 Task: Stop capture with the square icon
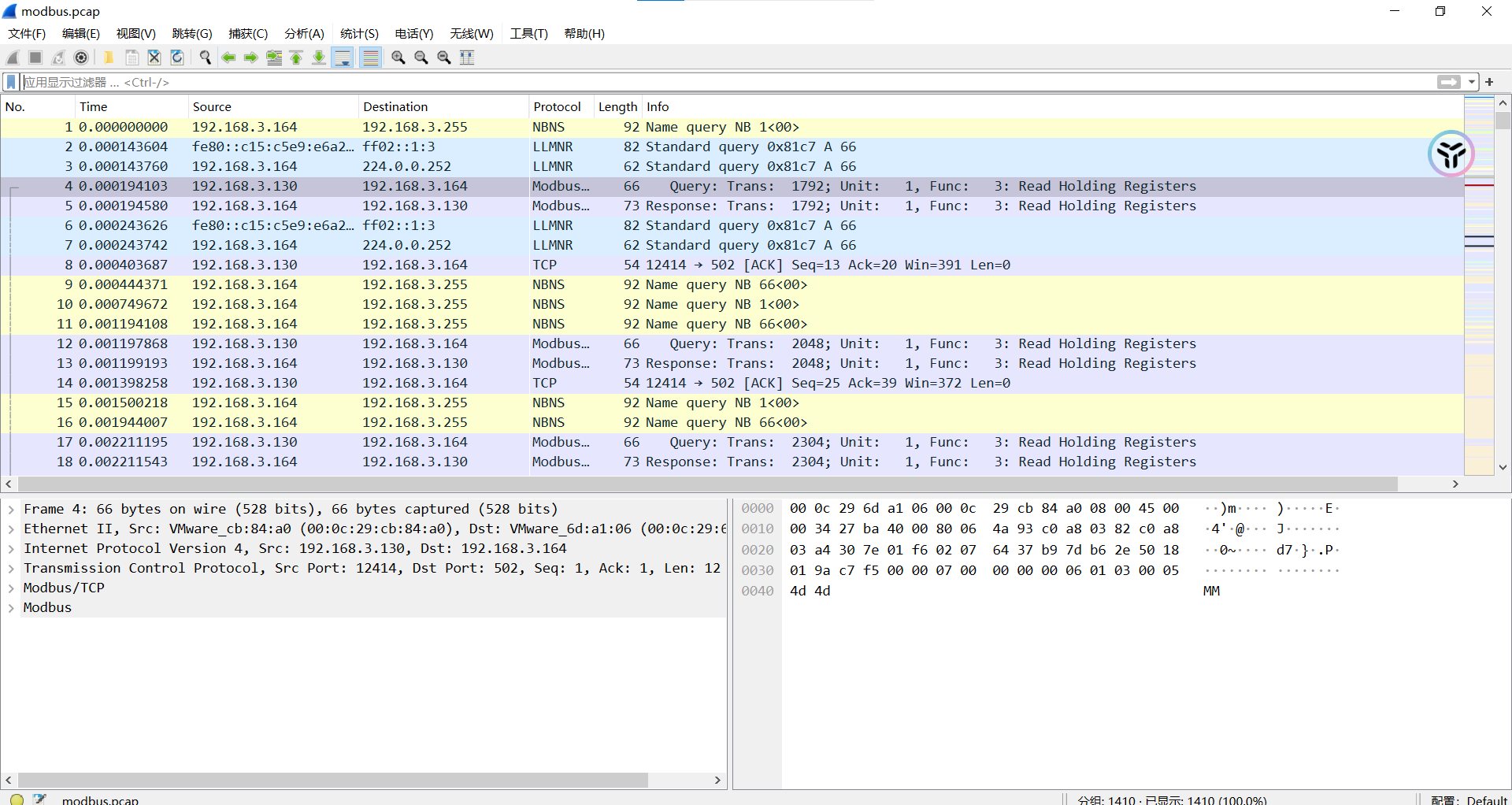(x=35, y=57)
